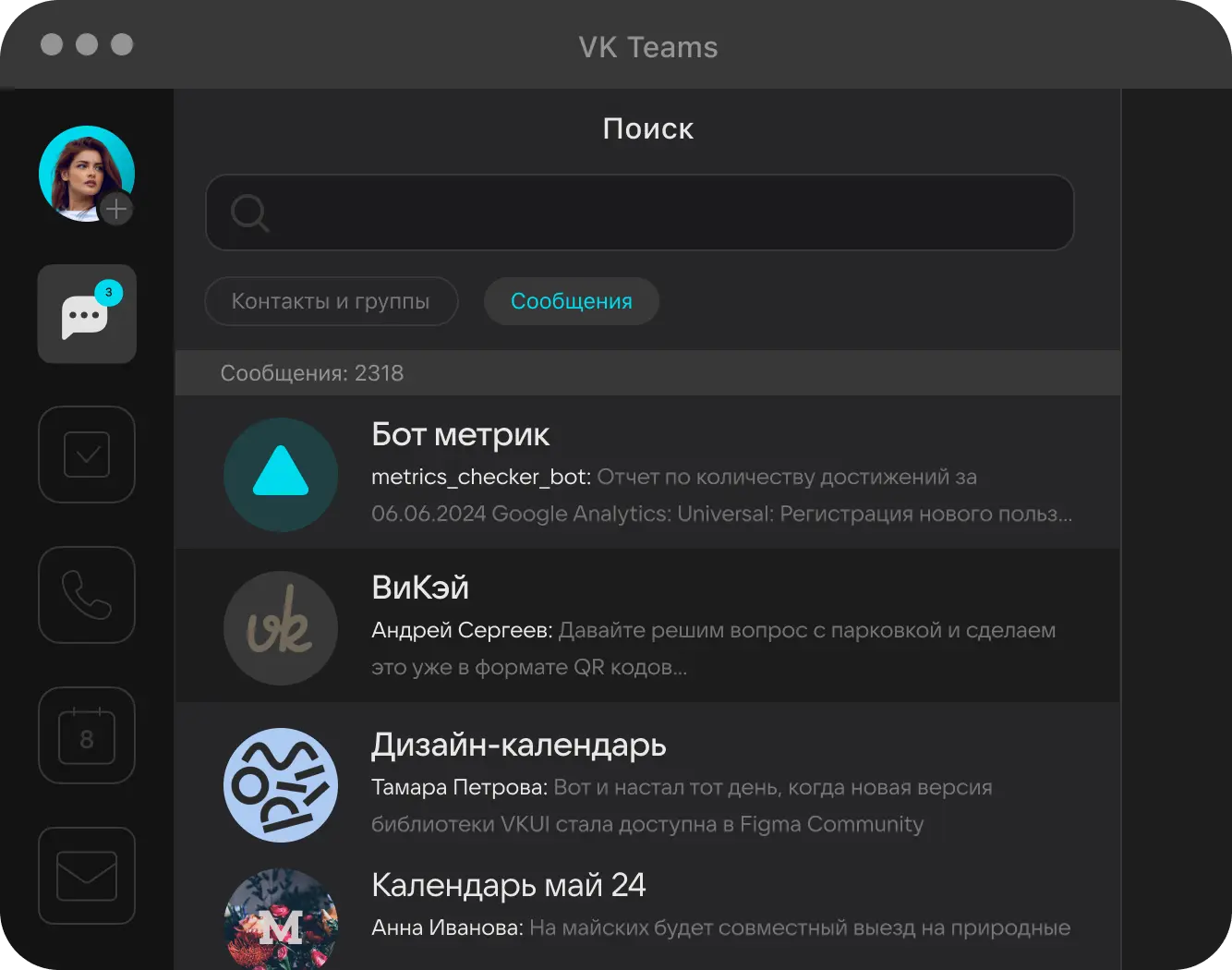Click inside the Поиск search field
Image resolution: width=1232 pixels, height=970 pixels.
click(x=665, y=212)
